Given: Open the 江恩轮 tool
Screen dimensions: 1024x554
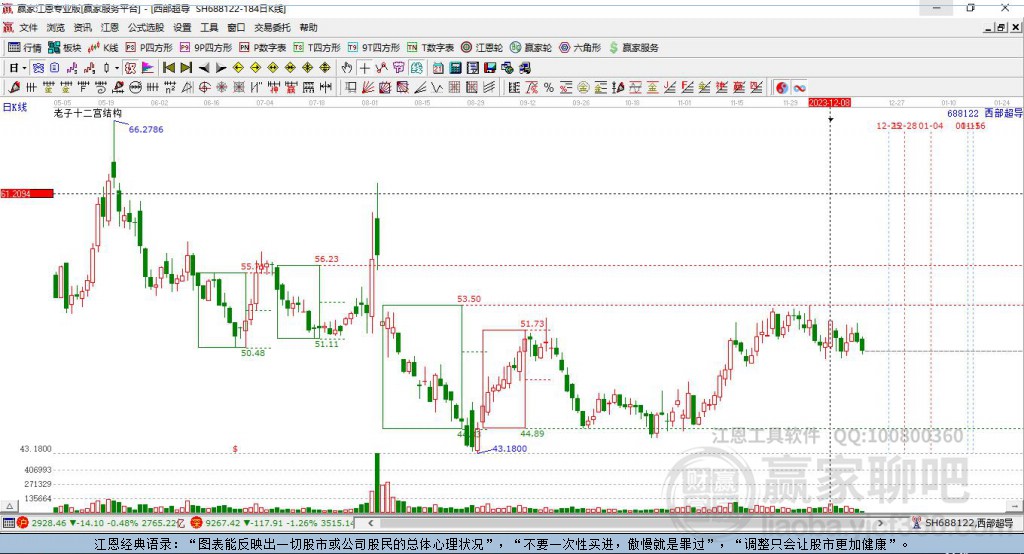Looking at the screenshot, I should (482, 48).
